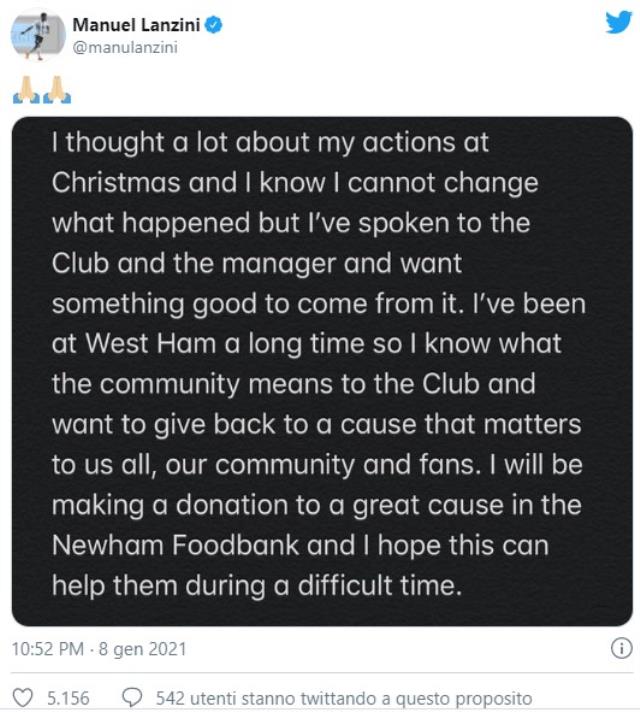Click the reply speech bubble icon
The width and height of the screenshot is (640, 712).
131,698
